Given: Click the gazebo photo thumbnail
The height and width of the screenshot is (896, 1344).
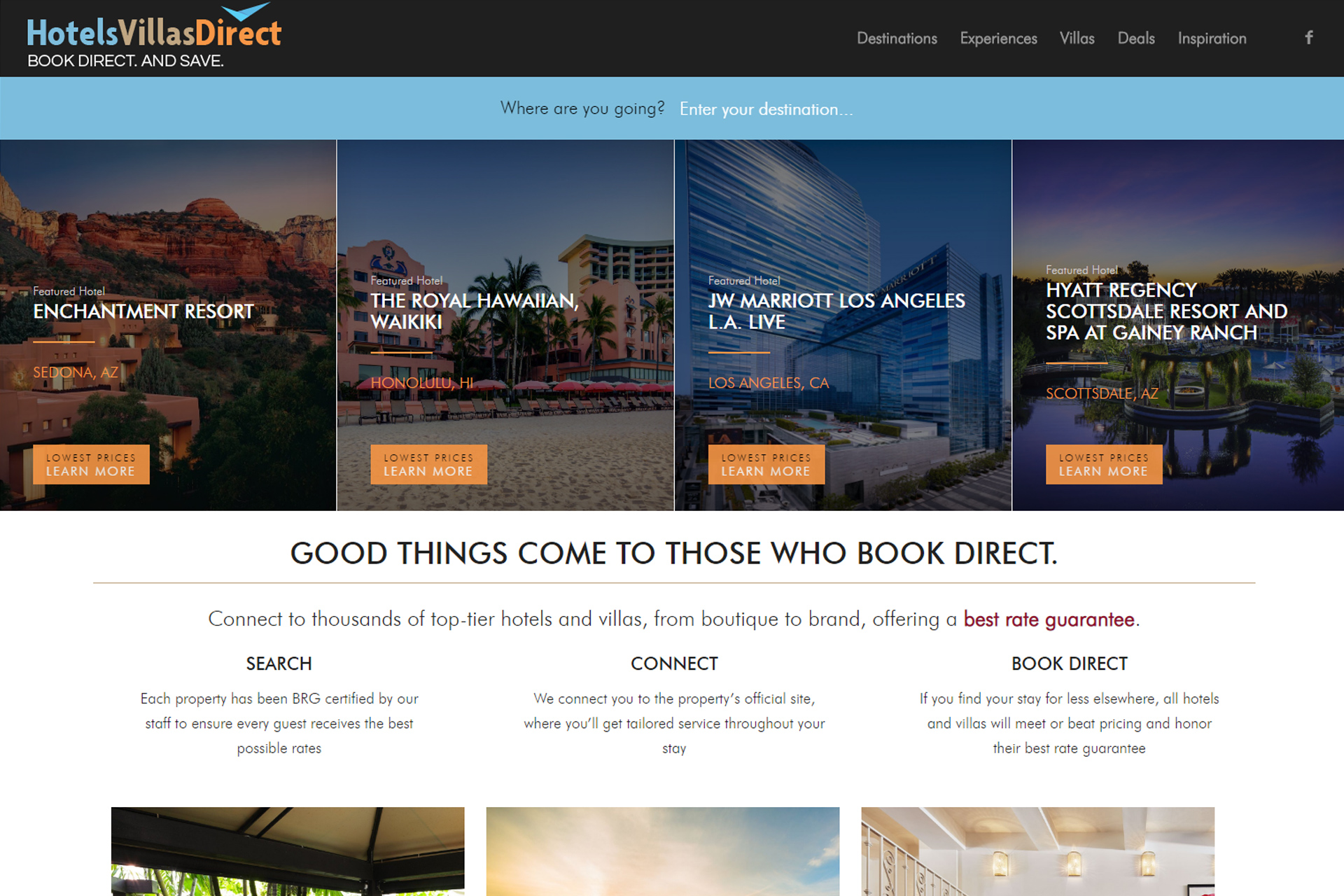Looking at the screenshot, I should click(288, 851).
